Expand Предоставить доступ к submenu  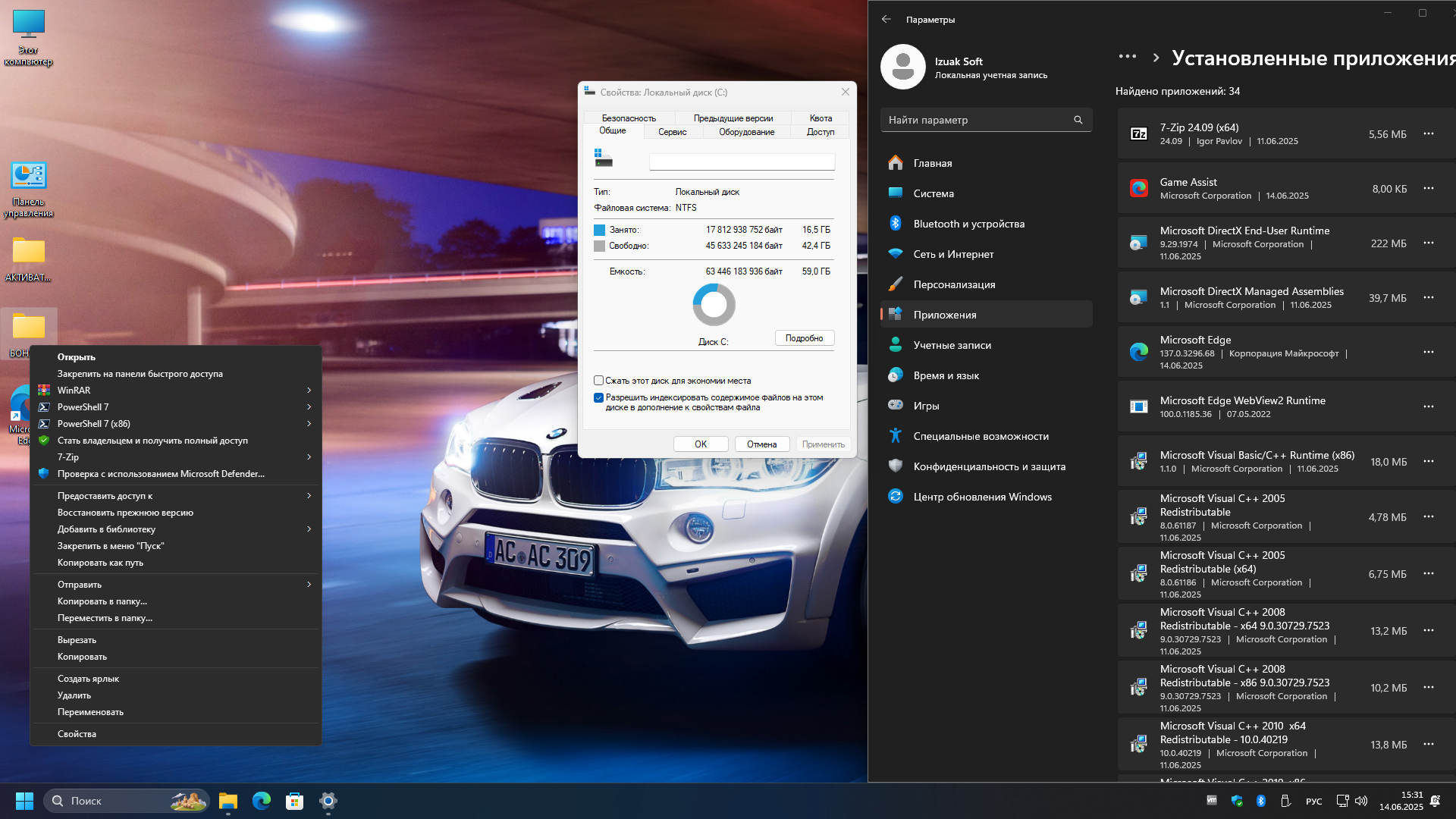309,496
